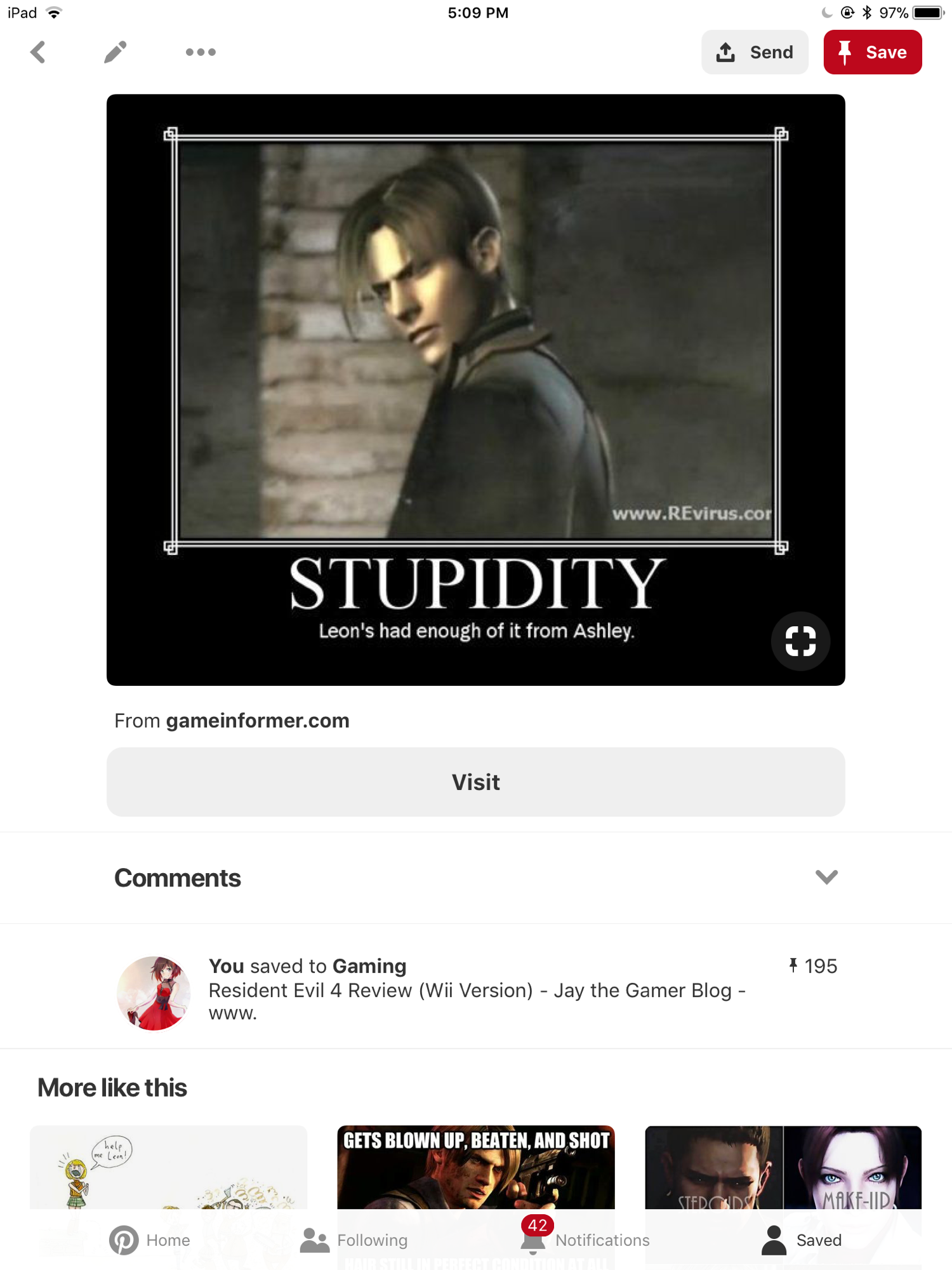Image resolution: width=952 pixels, height=1270 pixels.
Task: Save this pin with the red Save button
Action: [x=873, y=52]
